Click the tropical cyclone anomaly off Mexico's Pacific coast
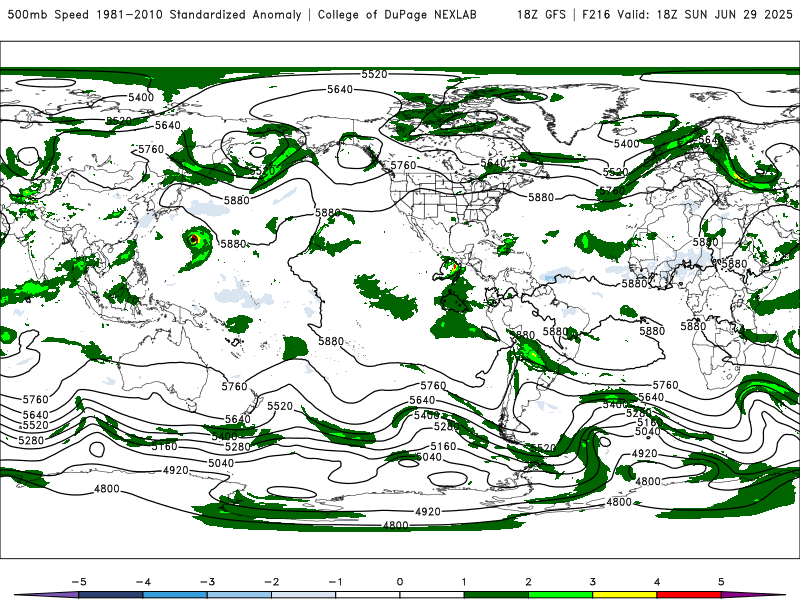The height and width of the screenshot is (600, 800). coord(452,268)
